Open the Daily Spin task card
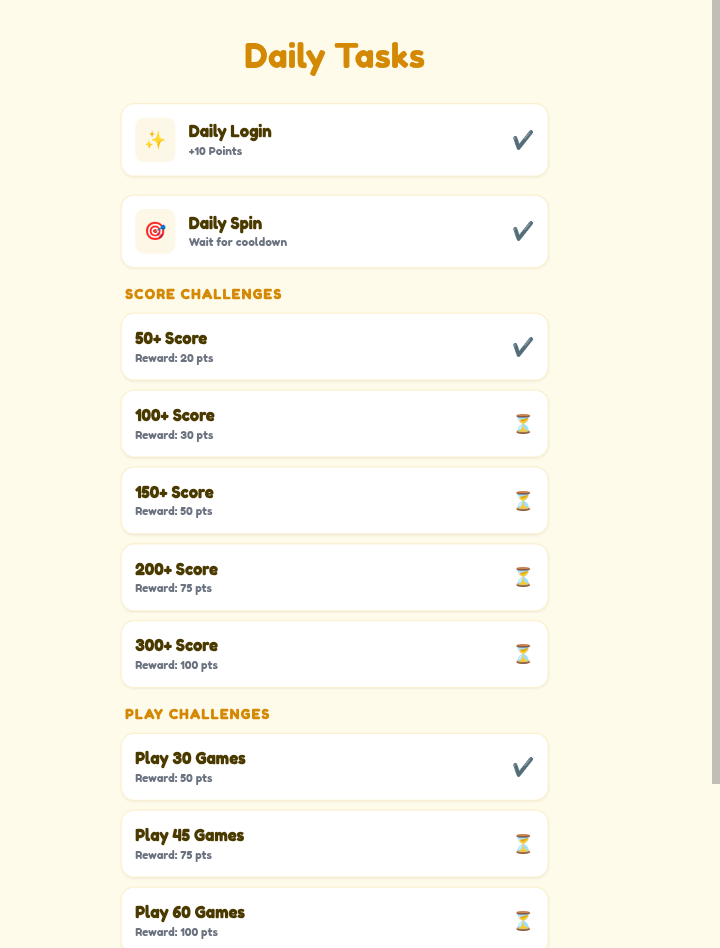This screenshot has height=948, width=720. (334, 231)
